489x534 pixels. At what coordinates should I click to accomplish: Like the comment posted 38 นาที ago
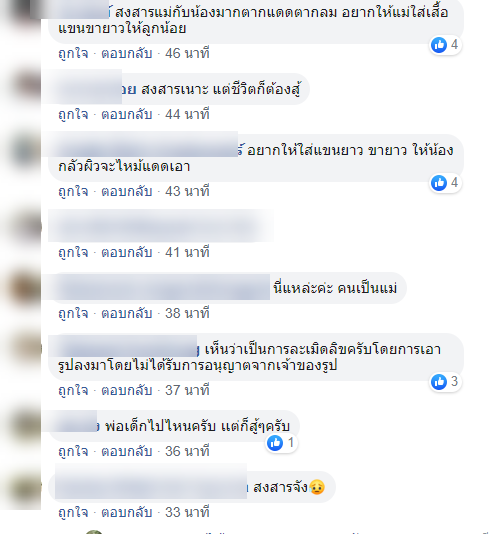[73, 313]
